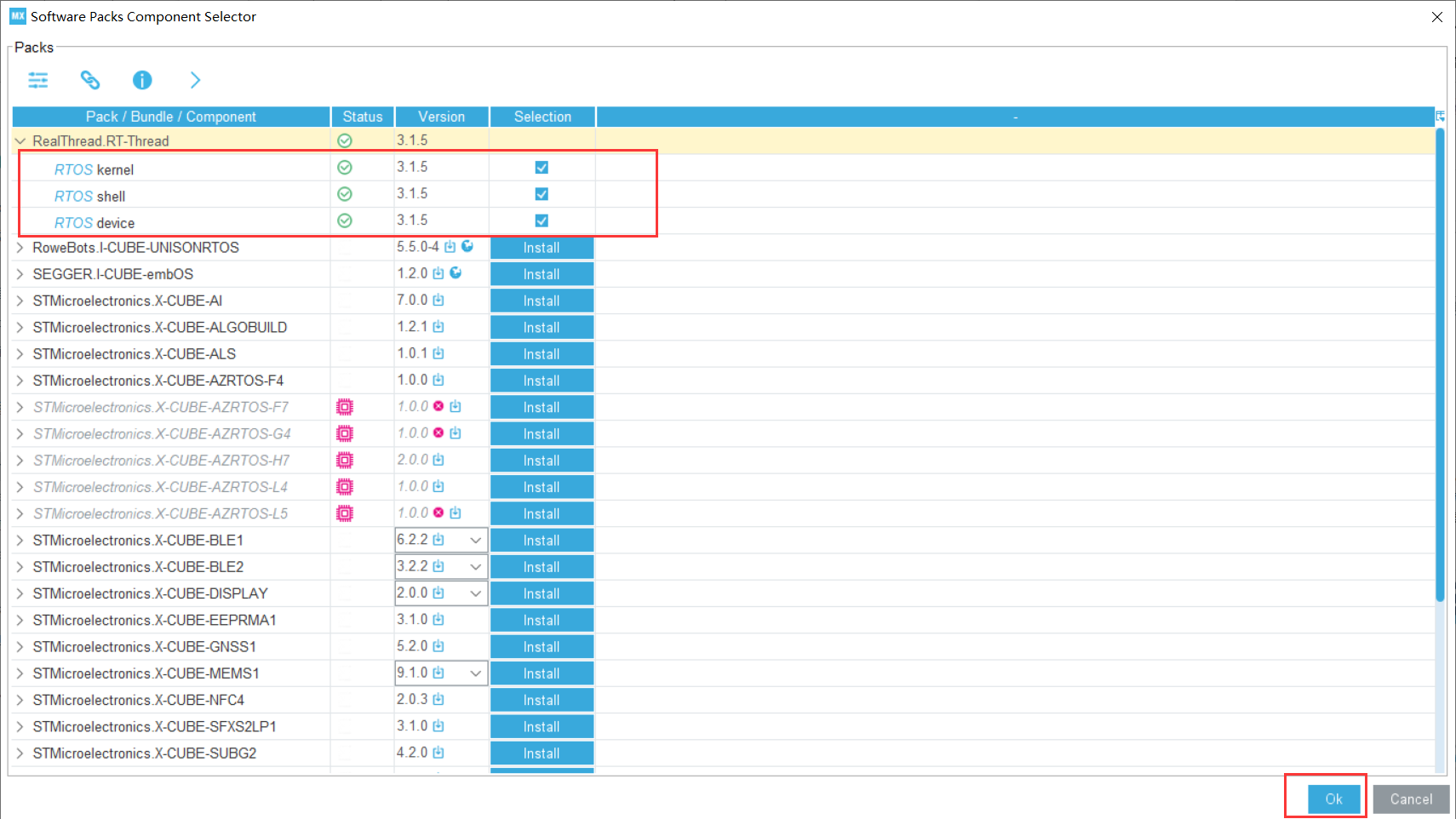
Task: Collapse the RealThread.RT-Thread pack entry
Action: tap(19, 140)
